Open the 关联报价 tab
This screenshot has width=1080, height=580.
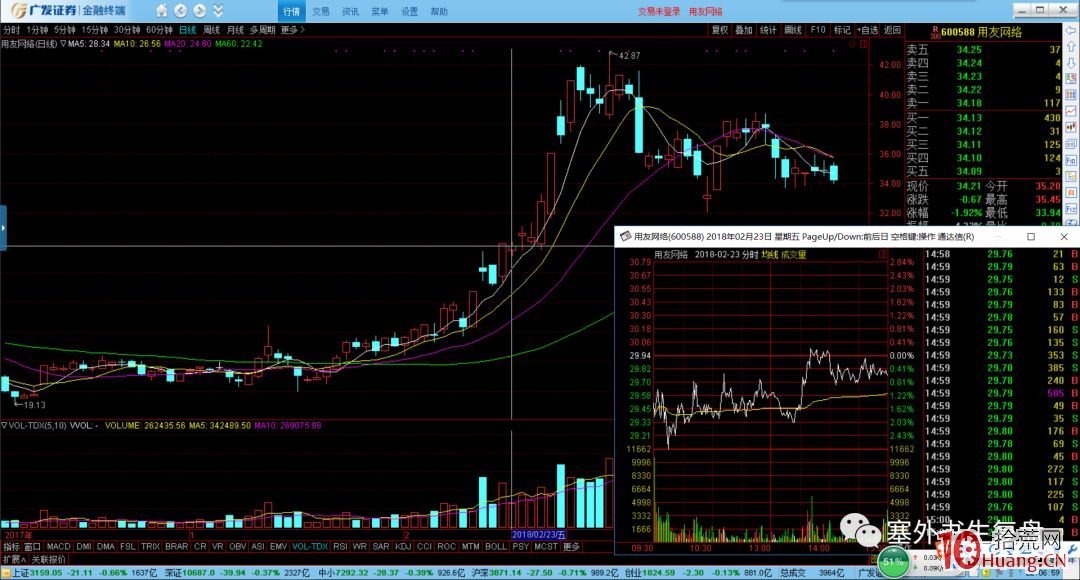point(48,559)
